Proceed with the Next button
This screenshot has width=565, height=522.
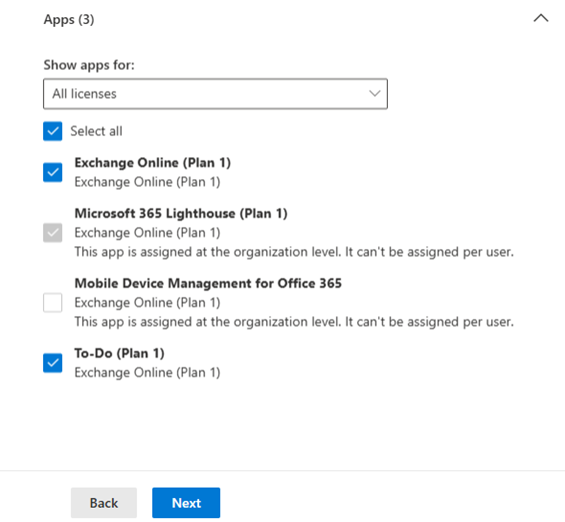(x=186, y=503)
